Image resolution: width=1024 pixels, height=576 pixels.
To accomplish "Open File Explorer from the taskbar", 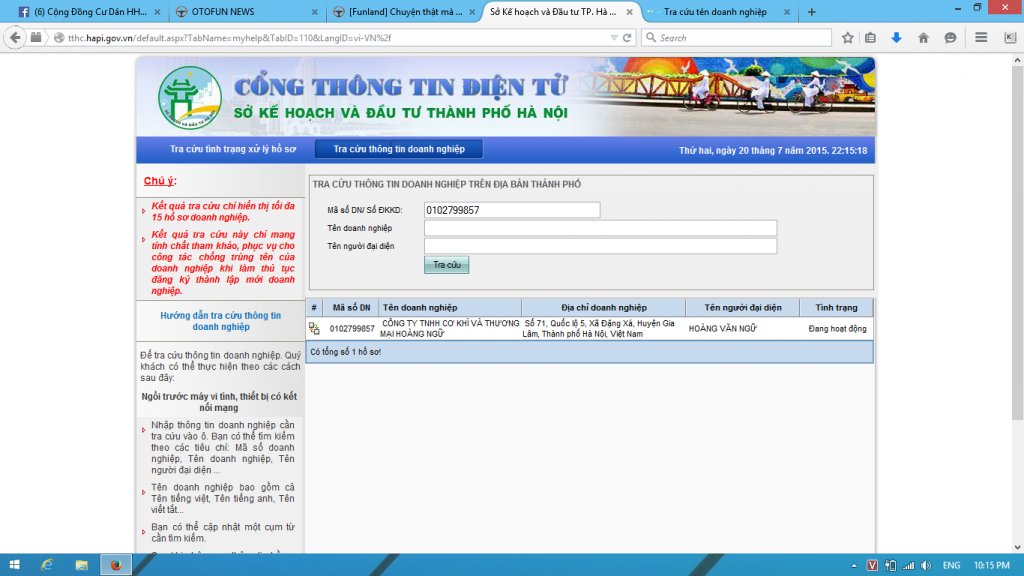I will [x=82, y=565].
